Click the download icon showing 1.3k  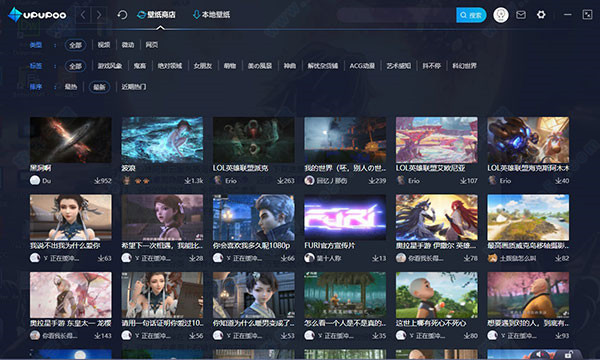click(187, 181)
